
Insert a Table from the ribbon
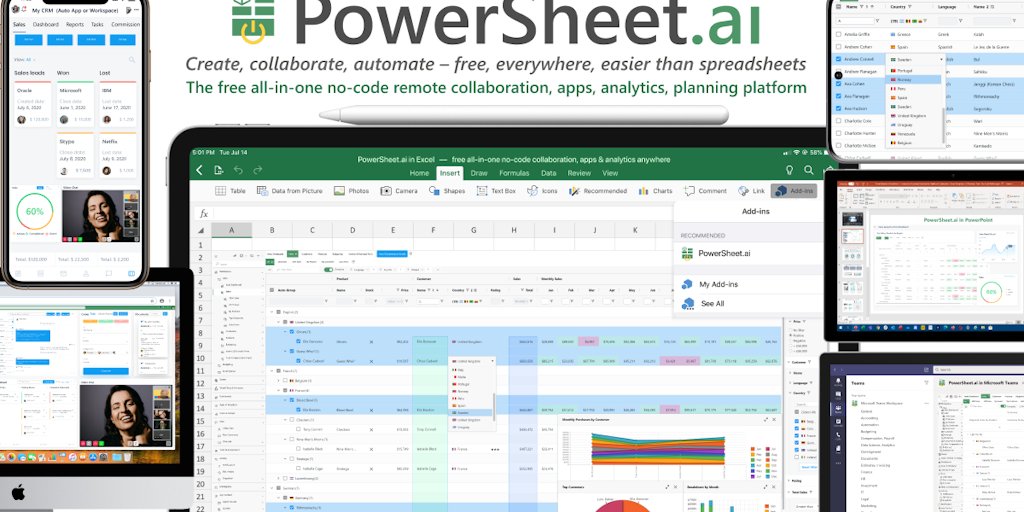(x=231, y=191)
